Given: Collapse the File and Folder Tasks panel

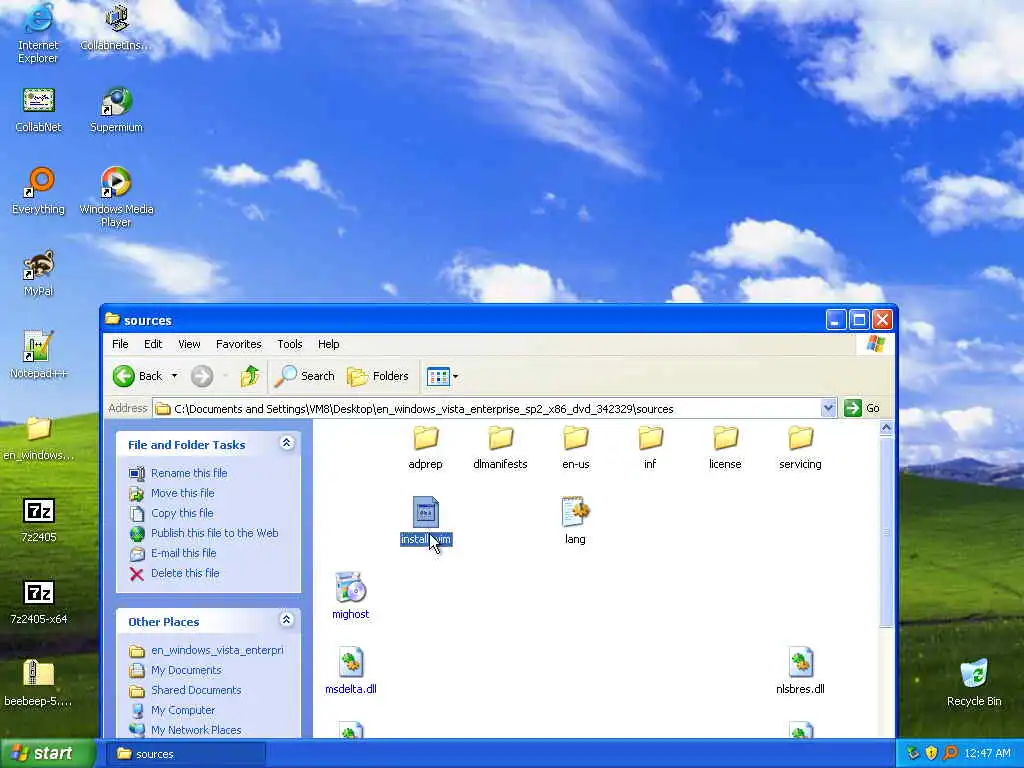Looking at the screenshot, I should click(286, 443).
